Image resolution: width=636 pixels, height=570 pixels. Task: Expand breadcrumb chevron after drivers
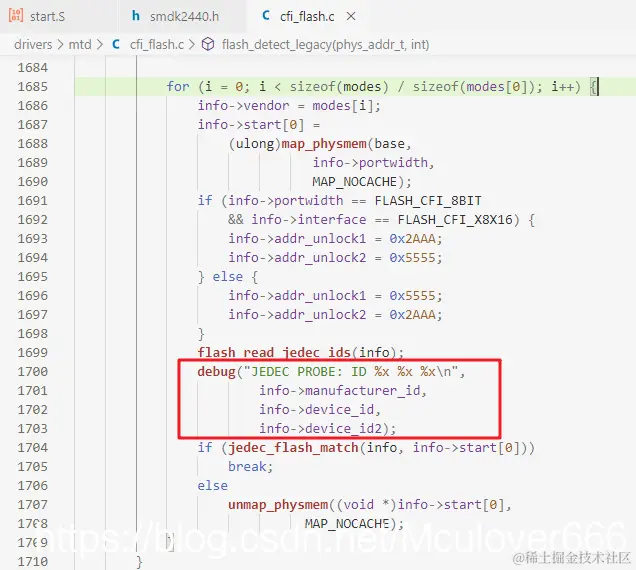pos(60,44)
